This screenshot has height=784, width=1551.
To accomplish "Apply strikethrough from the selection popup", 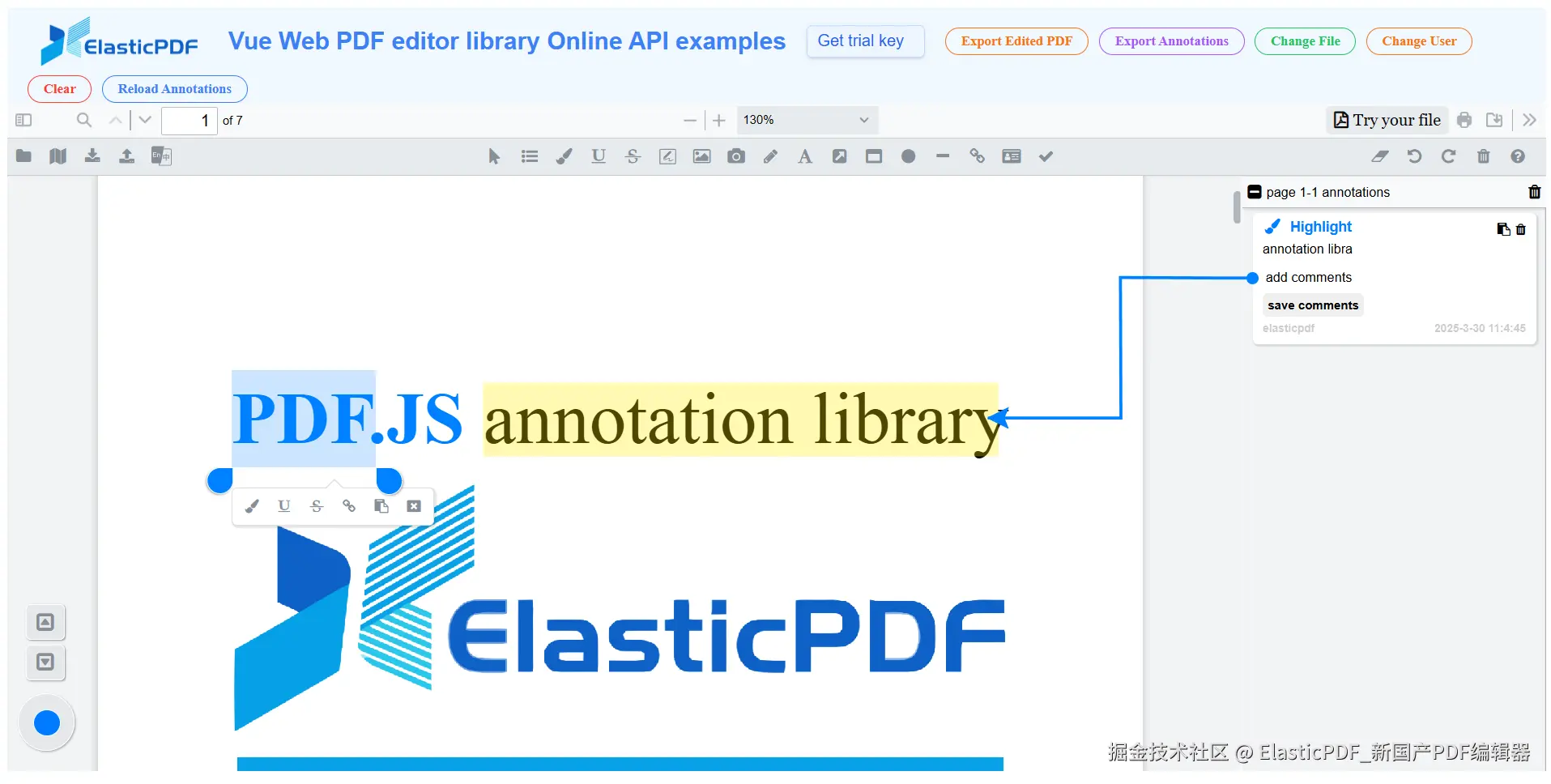I will tap(317, 506).
